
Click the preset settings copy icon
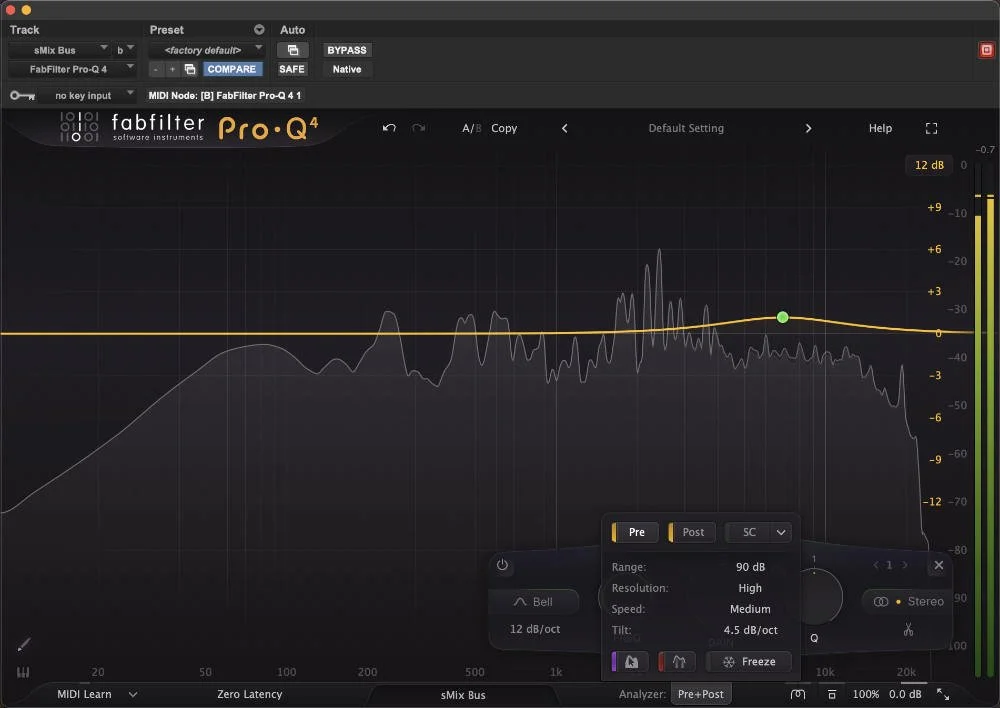[x=190, y=69]
